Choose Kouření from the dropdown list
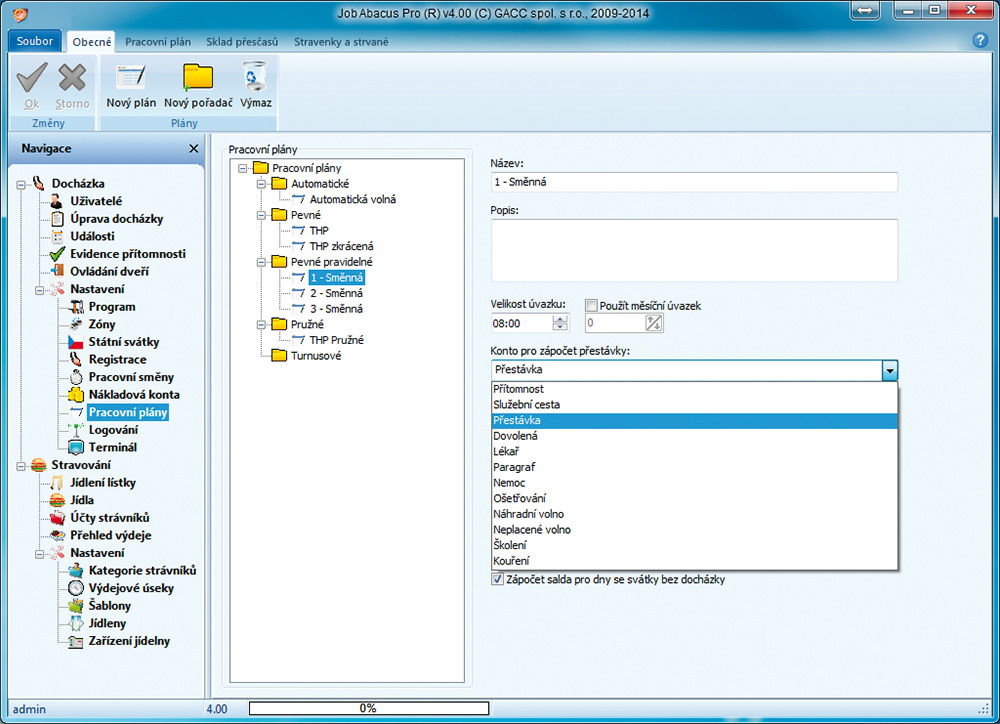1000x724 pixels. [x=695, y=561]
